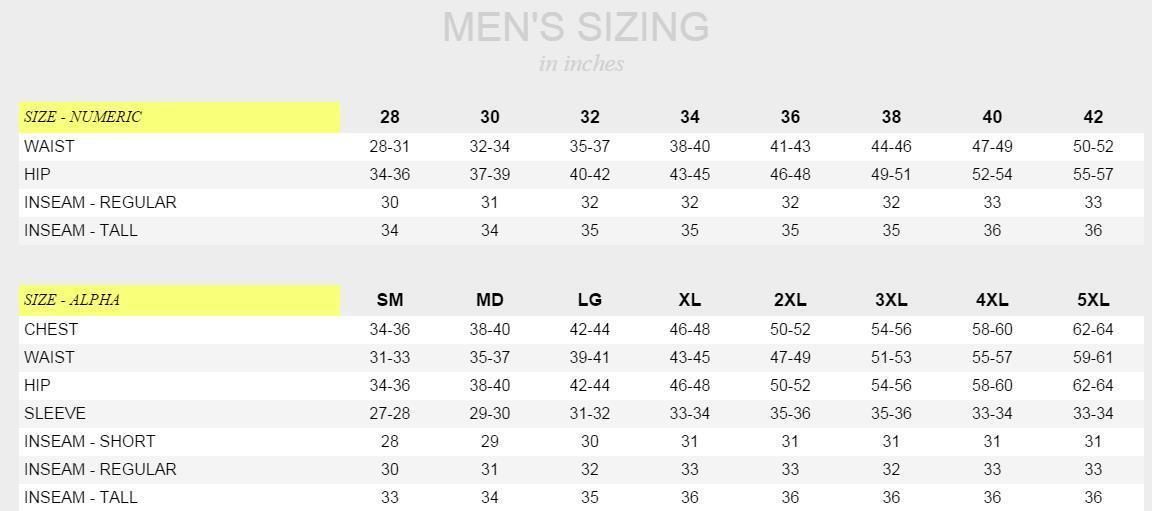This screenshot has width=1152, height=511.
Task: Click the SLEEVE row label
Action: (54, 413)
